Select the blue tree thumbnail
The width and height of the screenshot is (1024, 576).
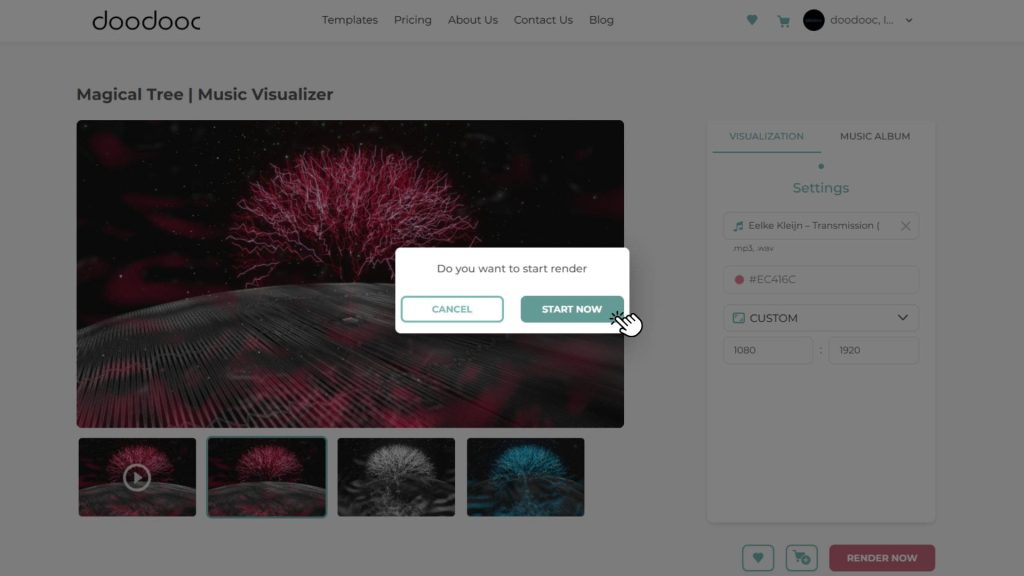coord(525,478)
